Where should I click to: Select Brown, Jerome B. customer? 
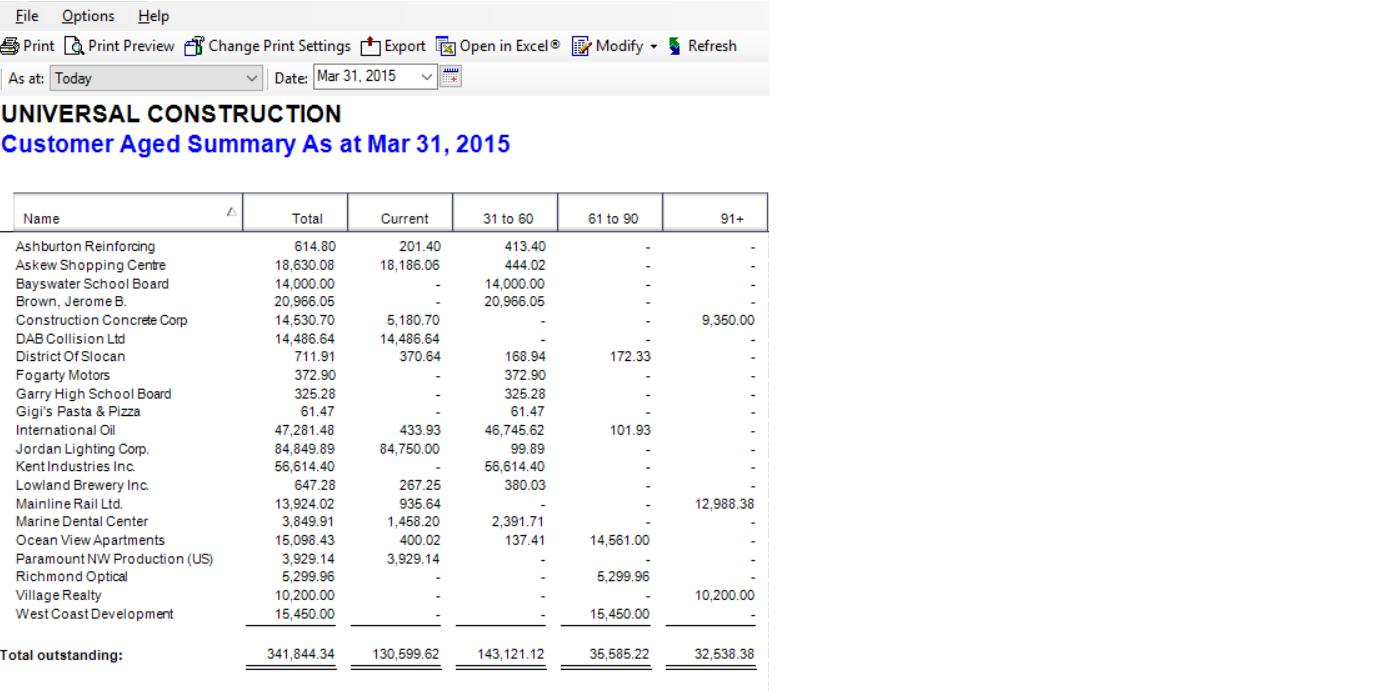[71, 302]
